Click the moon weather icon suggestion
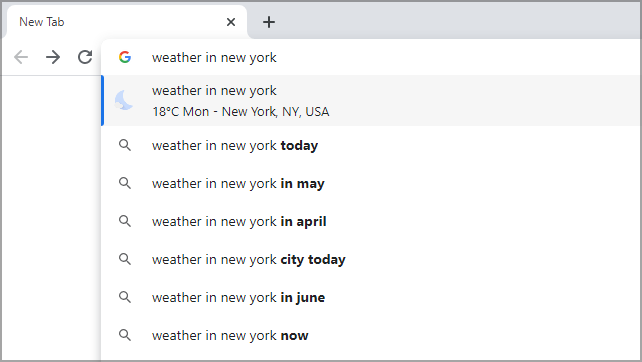 click(124, 100)
